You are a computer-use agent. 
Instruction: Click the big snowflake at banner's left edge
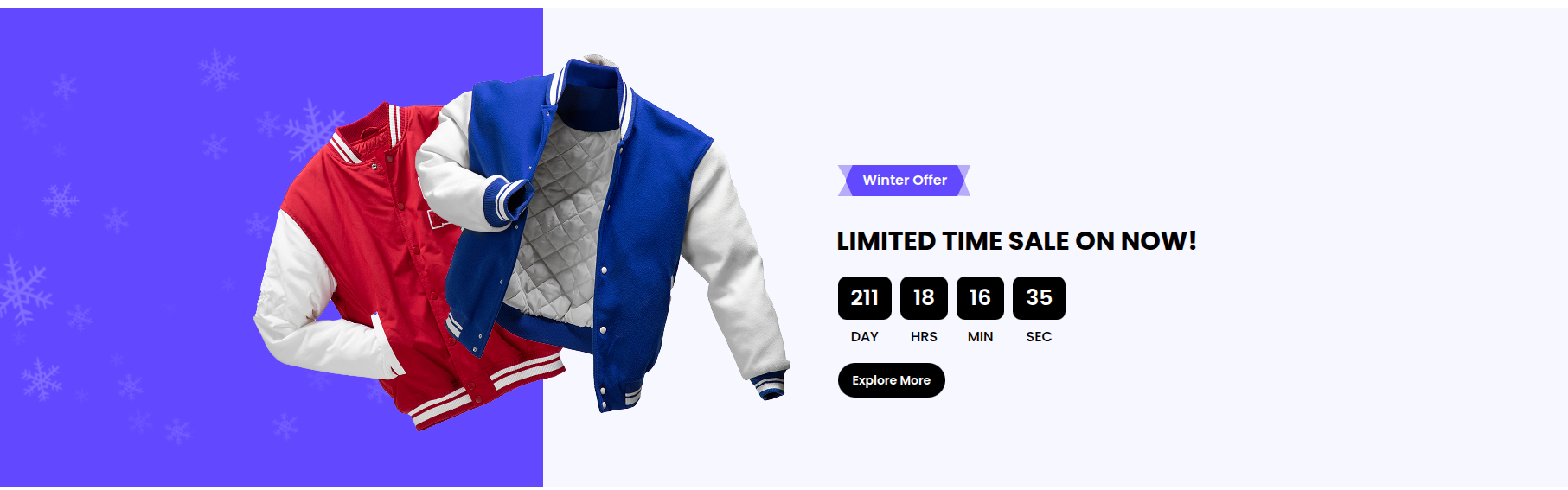22,289
